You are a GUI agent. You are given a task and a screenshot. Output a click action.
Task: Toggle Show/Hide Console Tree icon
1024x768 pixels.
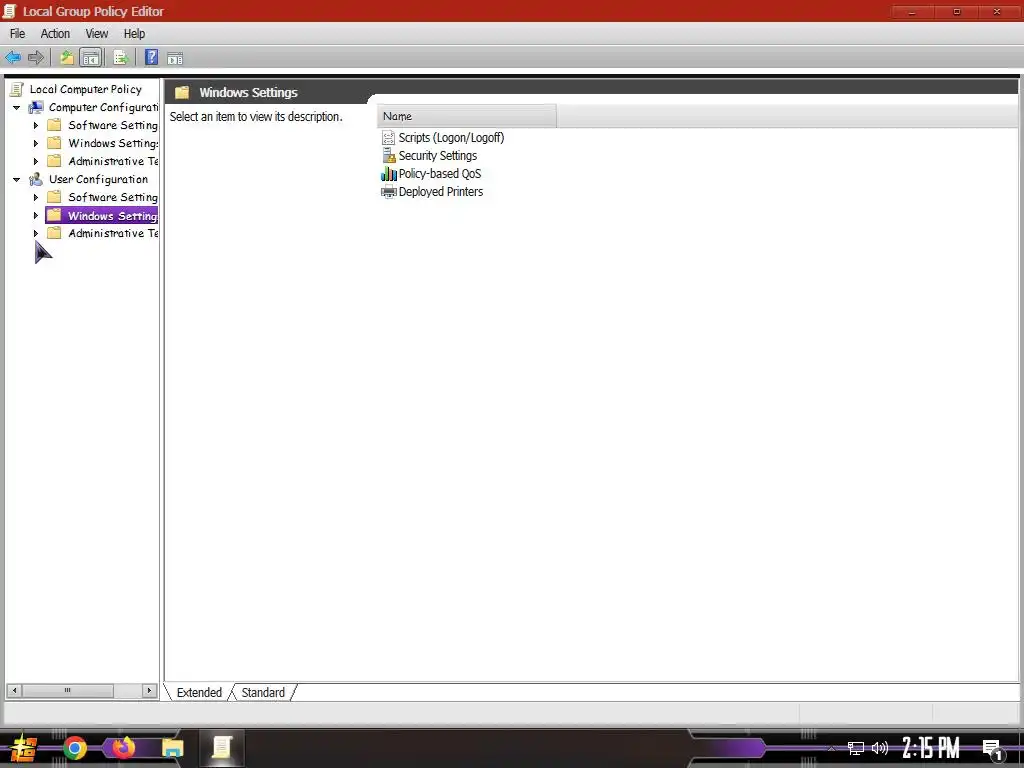click(91, 58)
